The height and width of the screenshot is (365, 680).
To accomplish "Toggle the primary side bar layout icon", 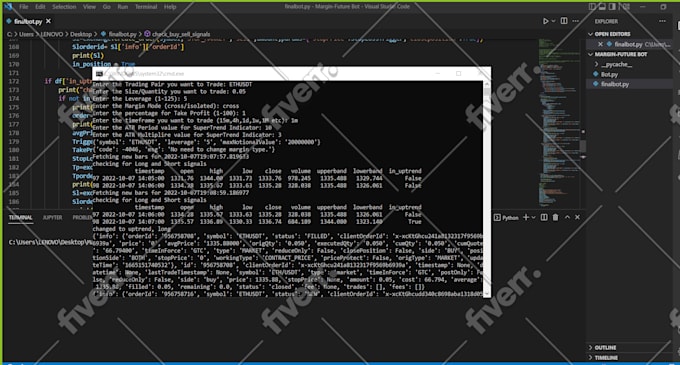I will [x=592, y=7].
